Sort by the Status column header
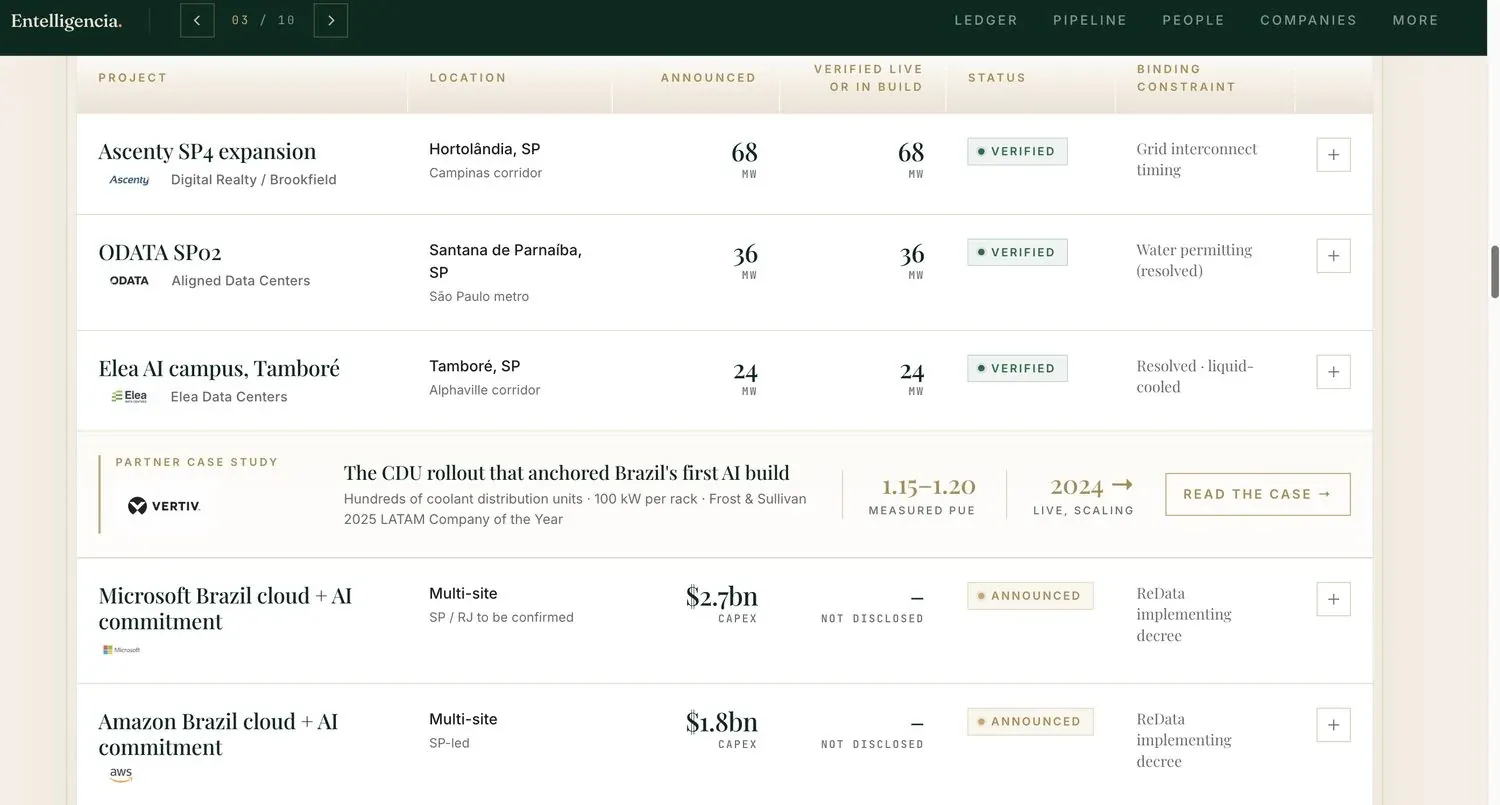1500x805 pixels. pyautogui.click(x=997, y=78)
